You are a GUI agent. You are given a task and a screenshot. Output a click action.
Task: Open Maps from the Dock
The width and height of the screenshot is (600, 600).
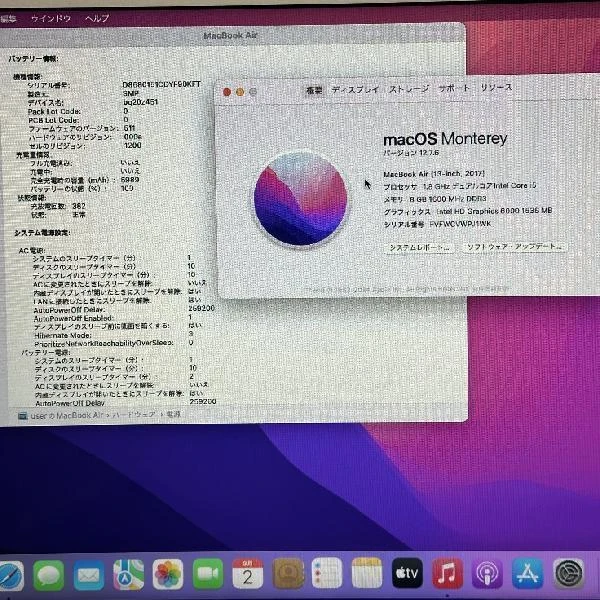(129, 575)
